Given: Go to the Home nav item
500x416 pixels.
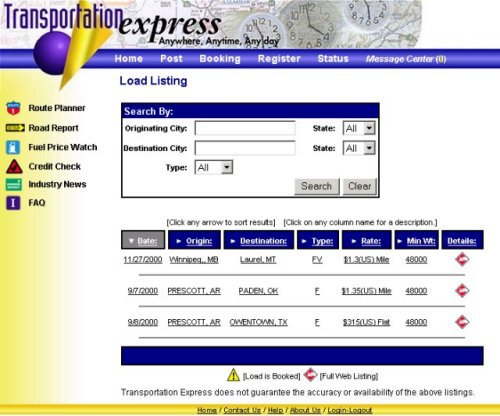Looking at the screenshot, I should (129, 59).
